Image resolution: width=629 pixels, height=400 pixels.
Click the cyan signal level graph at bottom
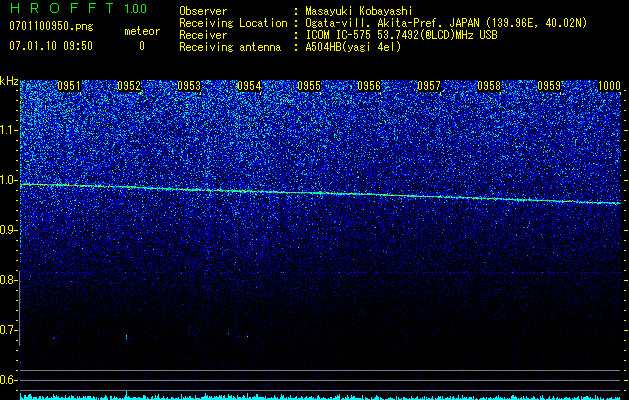click(x=321, y=396)
